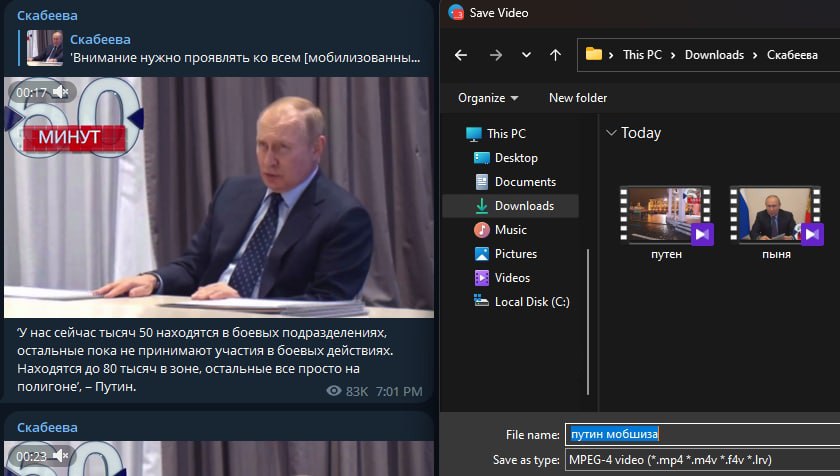Click the file name label 'пыня'

[x=776, y=254]
